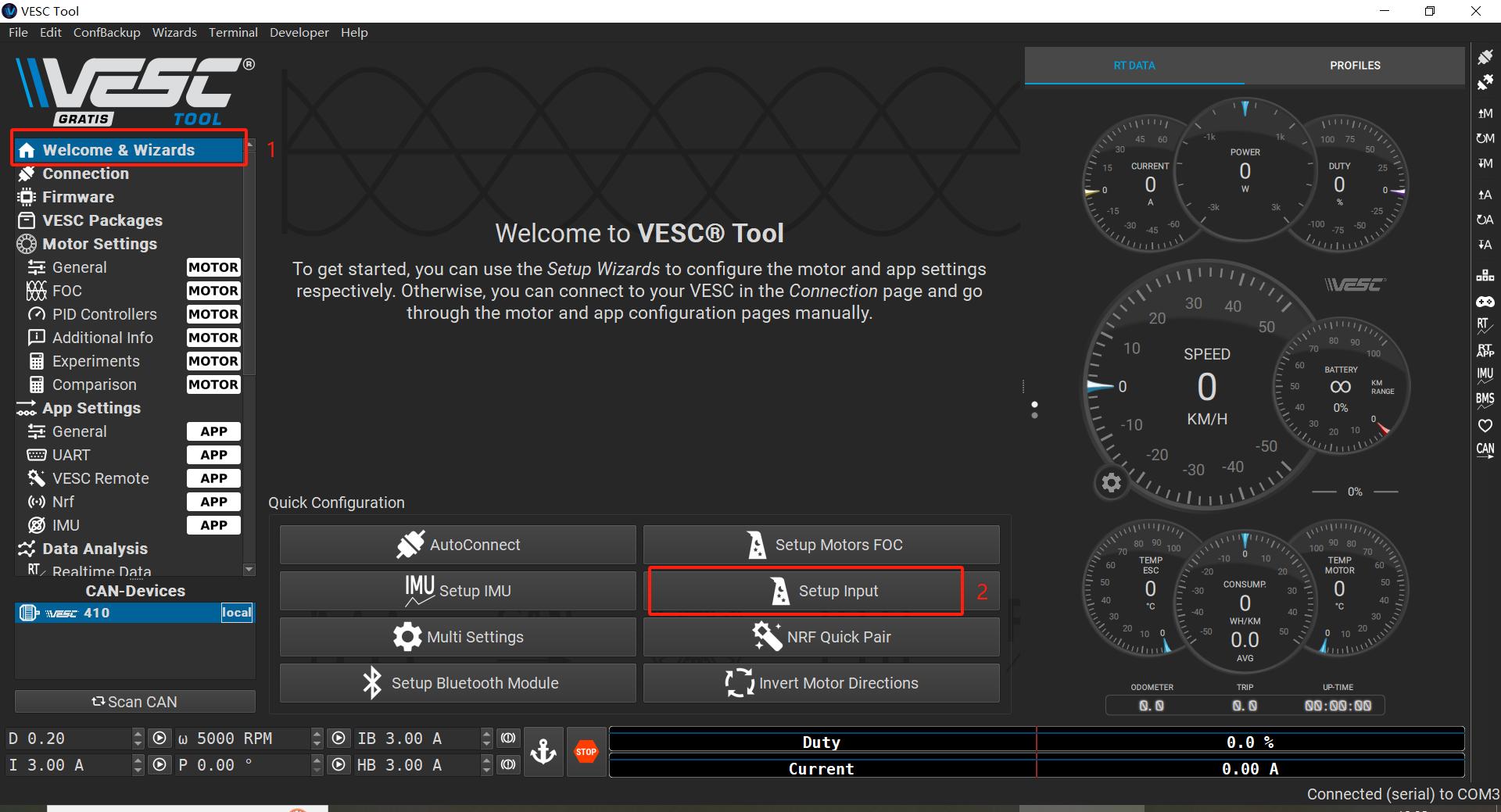Click the read default app configuration icon
Screen dimensions: 1501x812
pyautogui.click(x=1485, y=220)
